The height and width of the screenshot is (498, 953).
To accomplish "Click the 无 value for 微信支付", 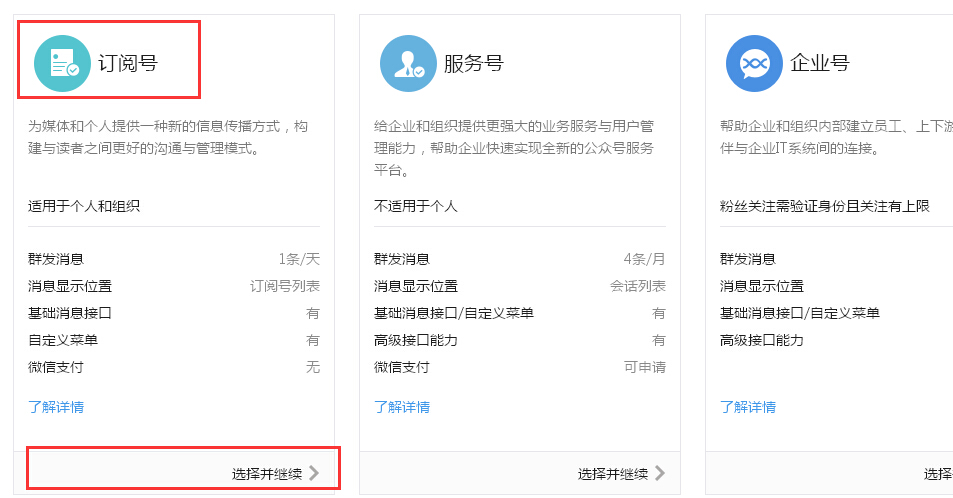I will coord(313,367).
